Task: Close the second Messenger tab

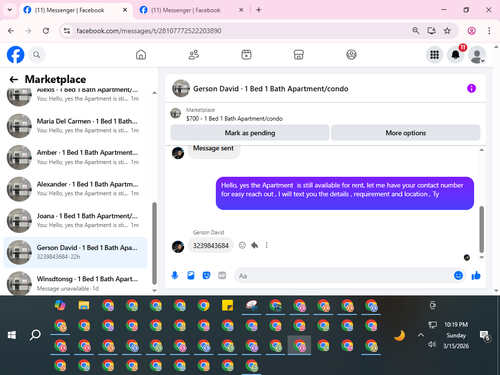Action: [241, 10]
